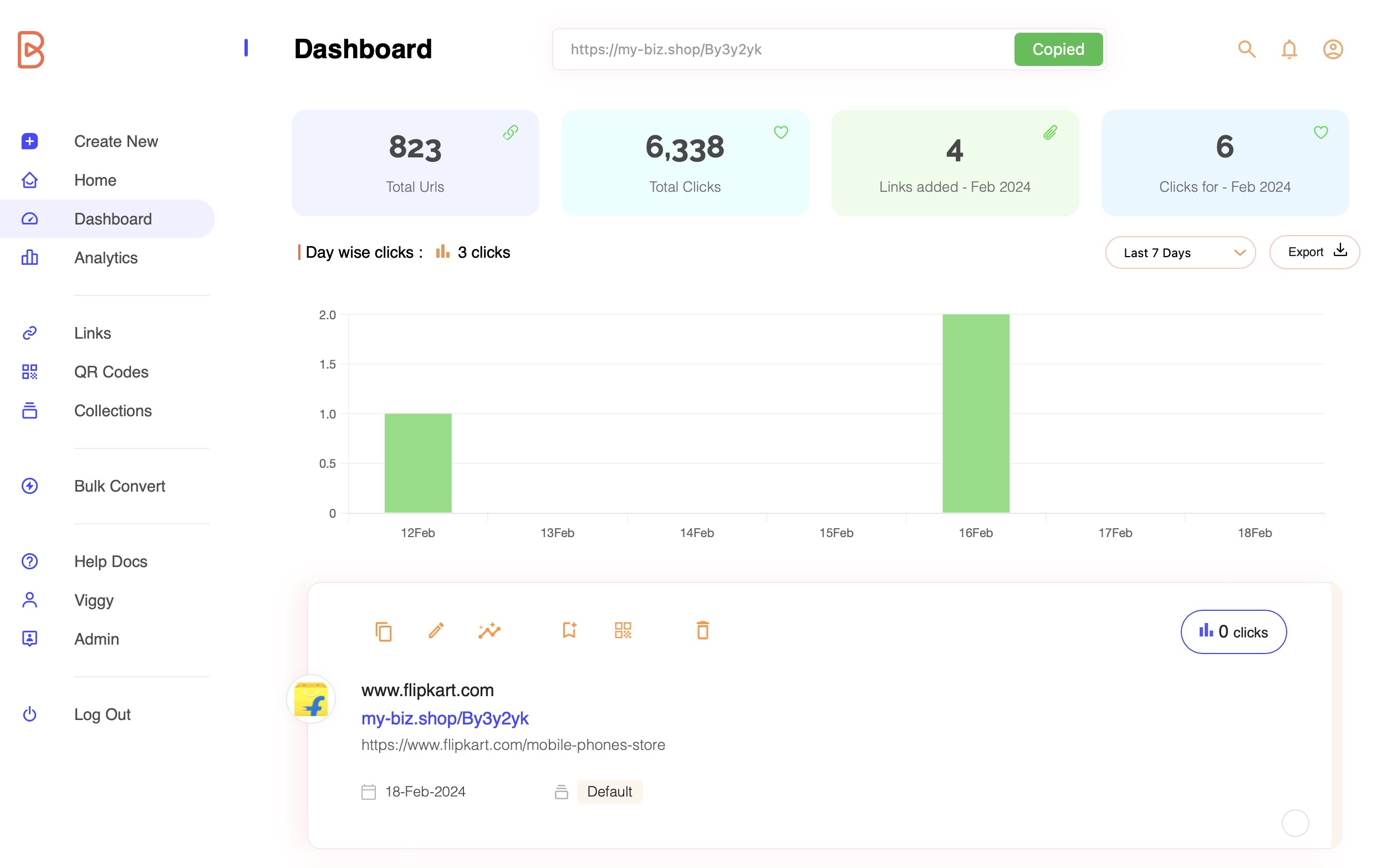Click the 16Feb bar in chart
Image resolution: width=1387 pixels, height=868 pixels.
[x=975, y=413]
